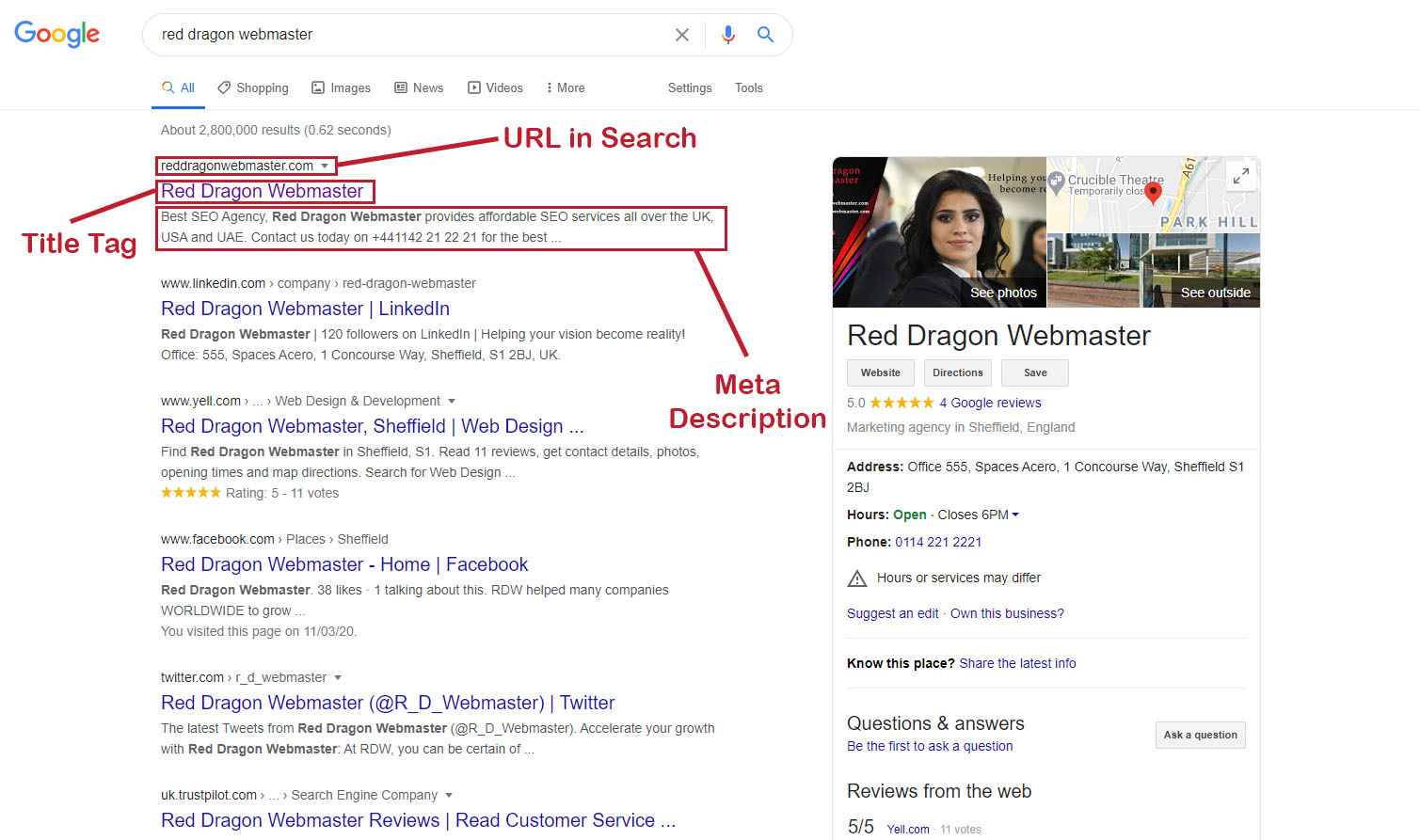Image resolution: width=1420 pixels, height=840 pixels.
Task: Click the warning triangle icon about hours
Action: pyautogui.click(x=857, y=578)
